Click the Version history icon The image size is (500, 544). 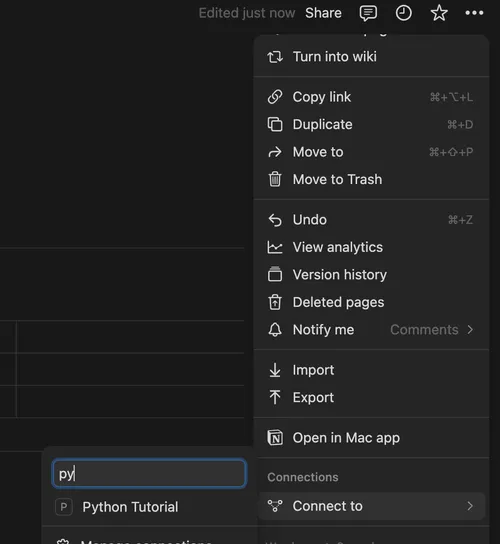(x=275, y=274)
